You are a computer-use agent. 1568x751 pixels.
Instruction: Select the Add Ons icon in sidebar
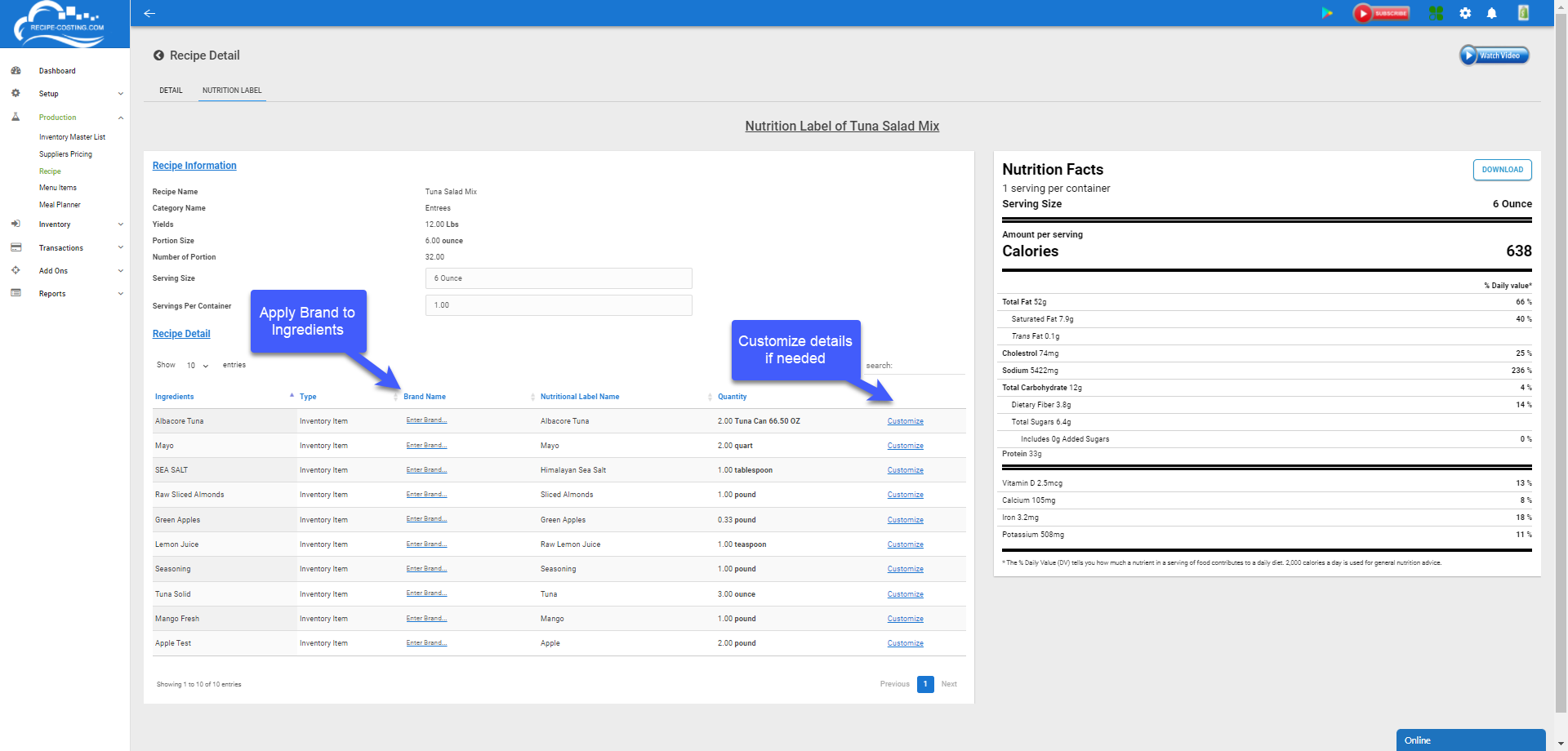coord(16,270)
